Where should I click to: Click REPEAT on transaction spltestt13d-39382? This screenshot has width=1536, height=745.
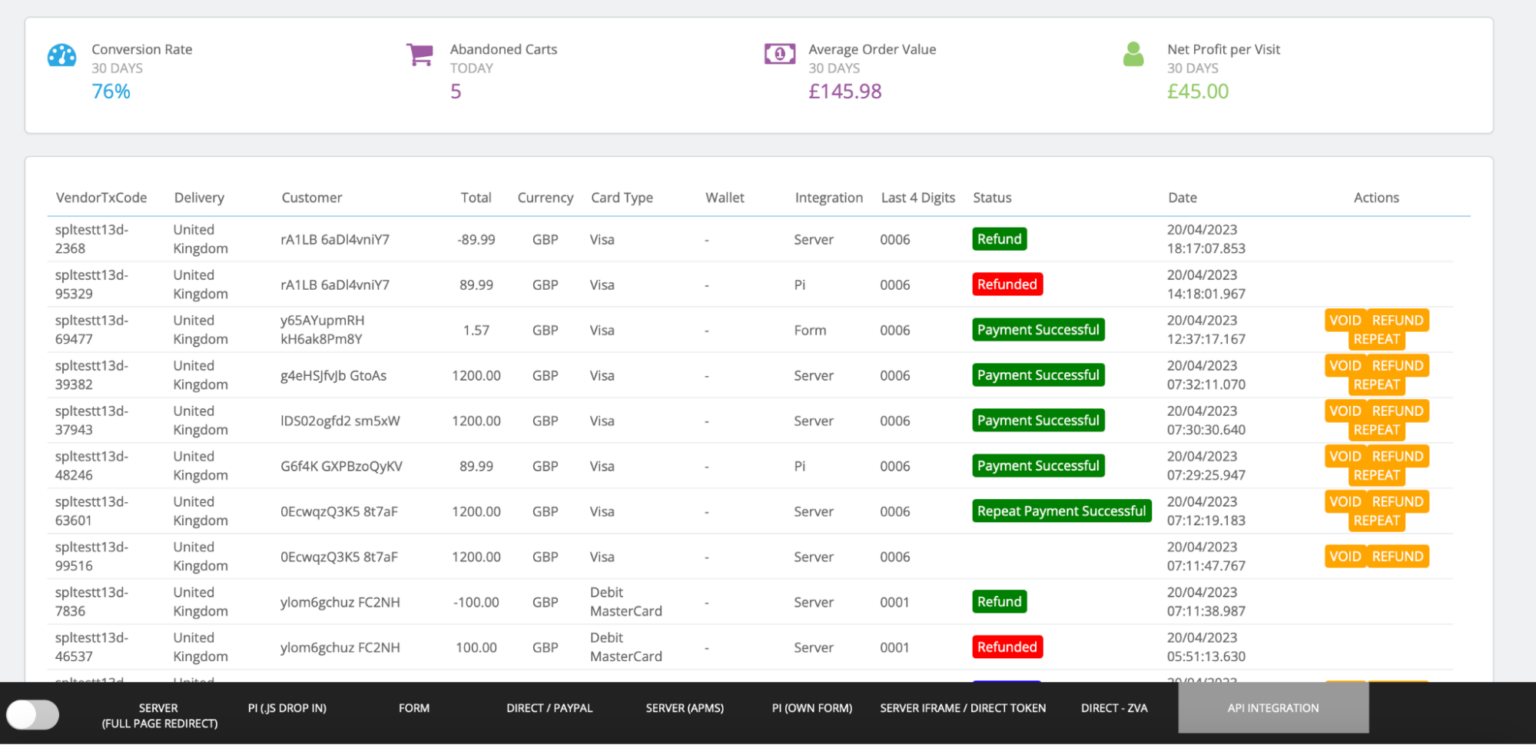click(1376, 384)
